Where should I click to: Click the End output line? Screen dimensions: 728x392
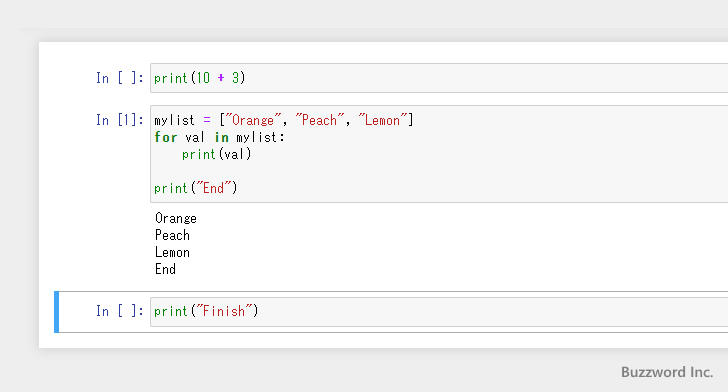[x=165, y=269]
